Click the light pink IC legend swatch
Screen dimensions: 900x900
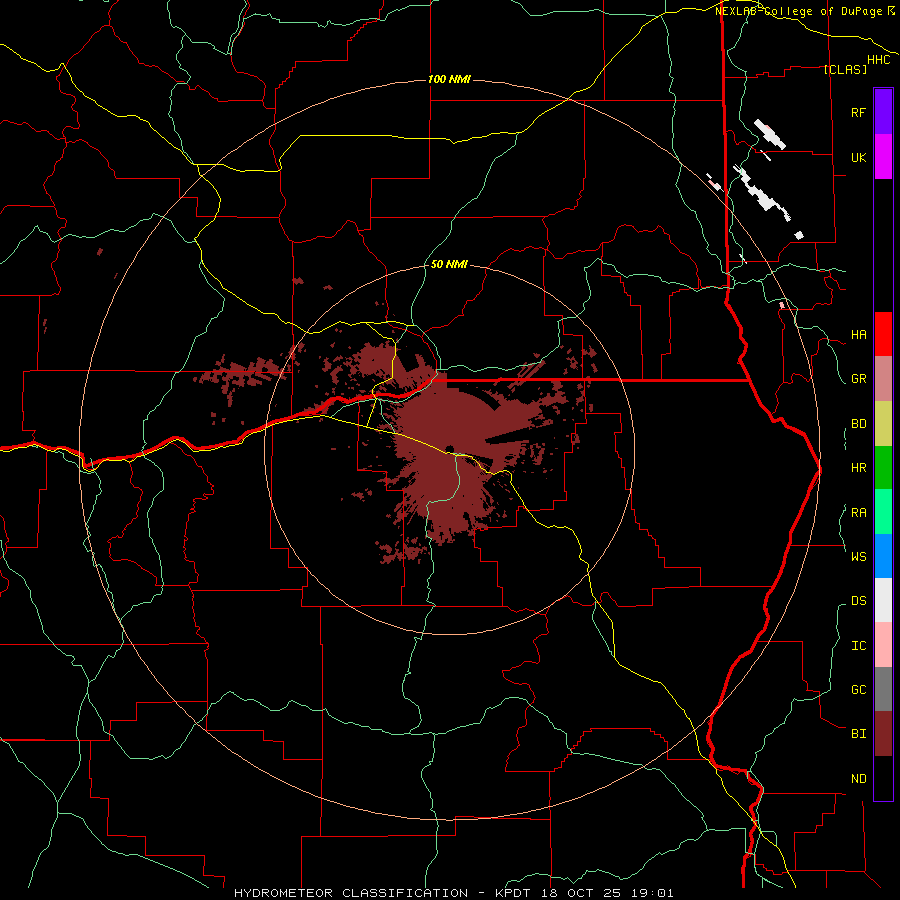(883, 645)
